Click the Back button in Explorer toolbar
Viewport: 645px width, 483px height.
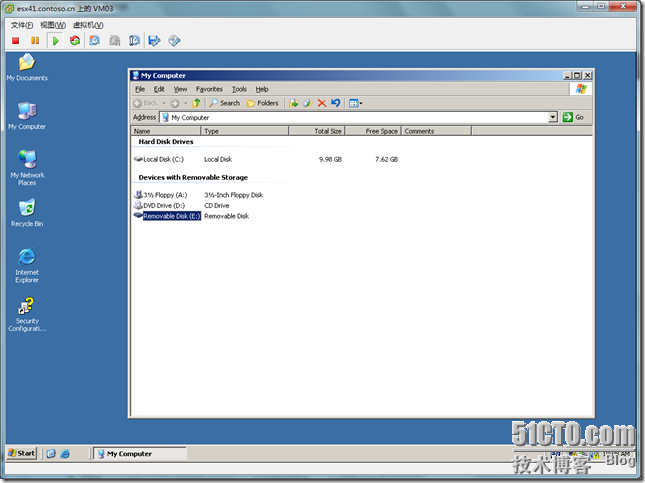point(146,103)
